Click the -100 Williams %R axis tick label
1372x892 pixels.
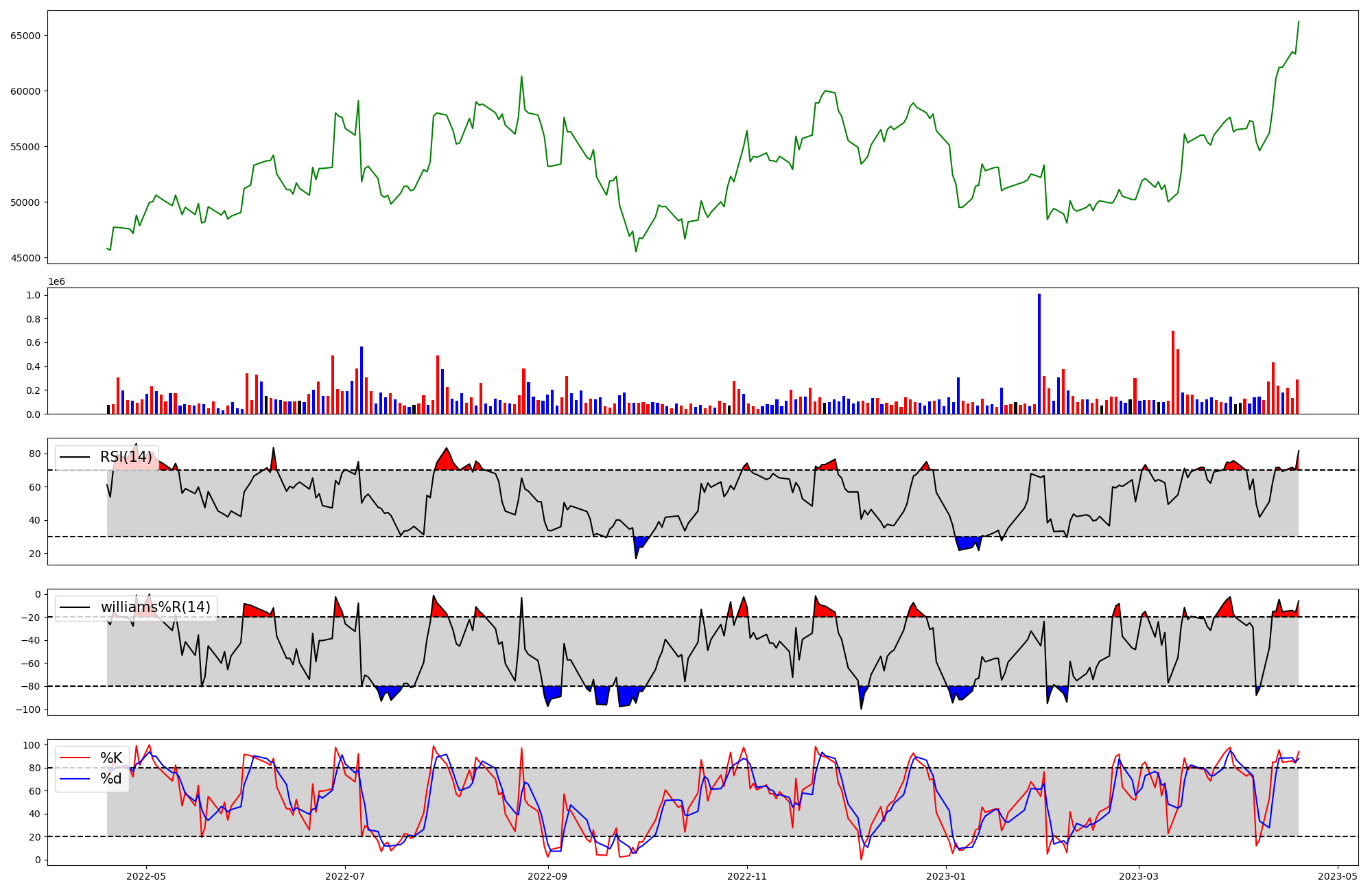click(29, 709)
